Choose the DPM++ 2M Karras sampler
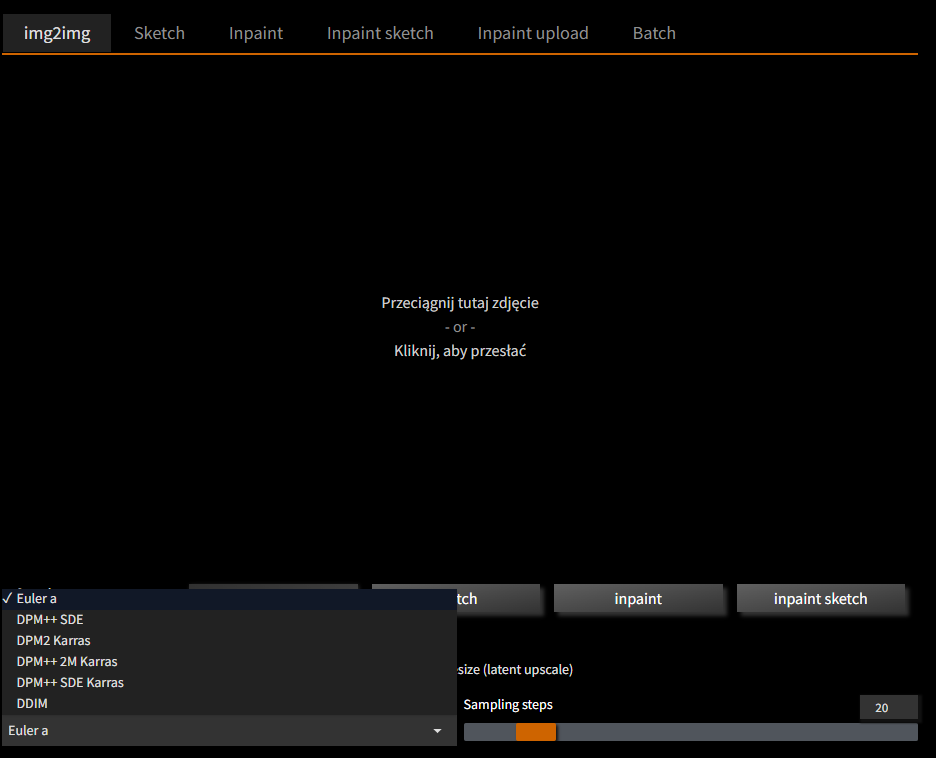This screenshot has height=758, width=936. coord(66,661)
